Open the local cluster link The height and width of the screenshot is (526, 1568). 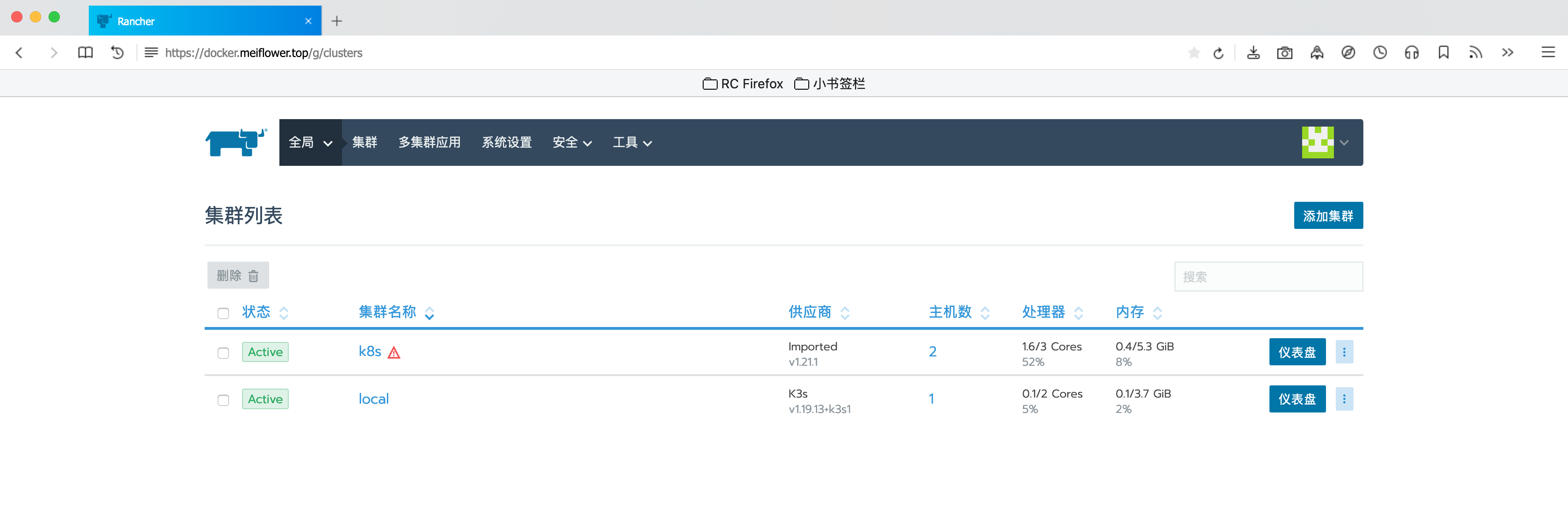point(374,399)
